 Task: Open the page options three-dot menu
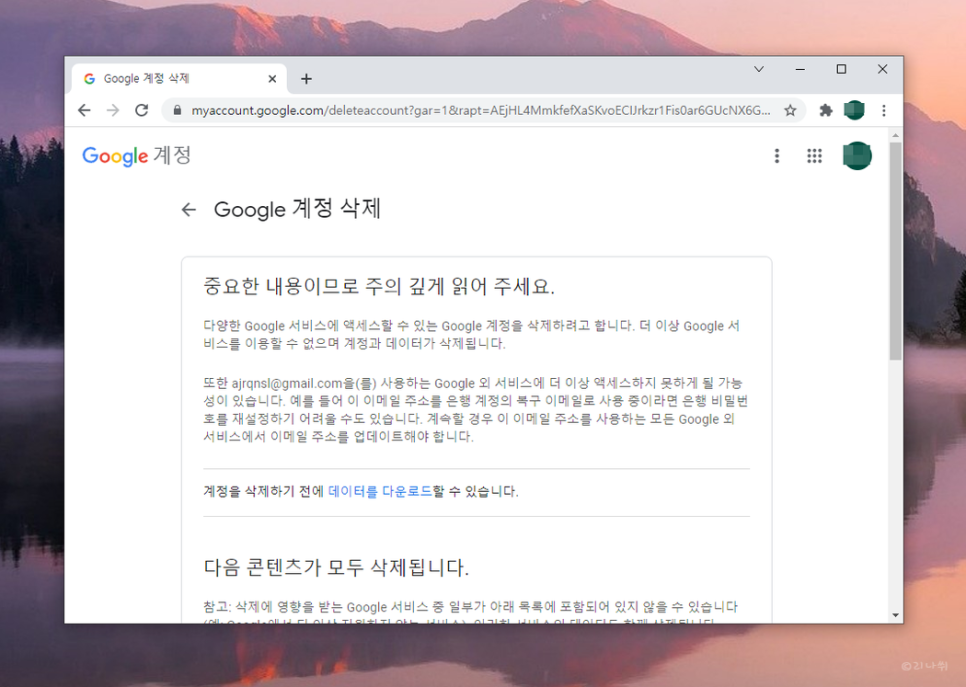(x=777, y=156)
